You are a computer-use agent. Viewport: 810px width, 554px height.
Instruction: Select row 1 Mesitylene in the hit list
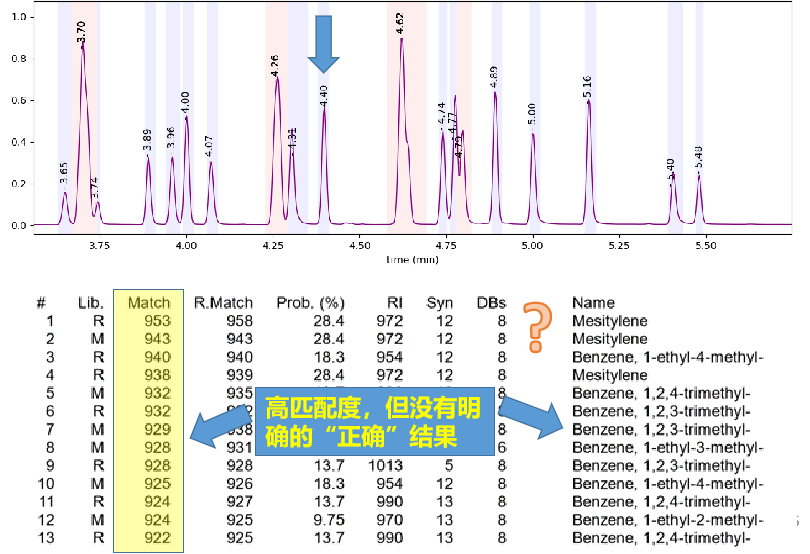pos(609,321)
